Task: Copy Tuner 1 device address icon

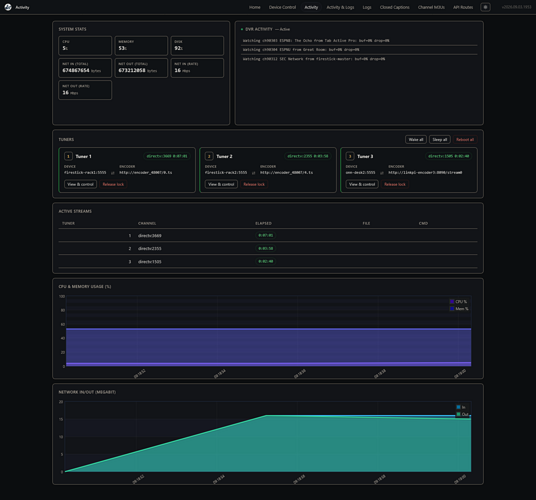Action: (112, 173)
